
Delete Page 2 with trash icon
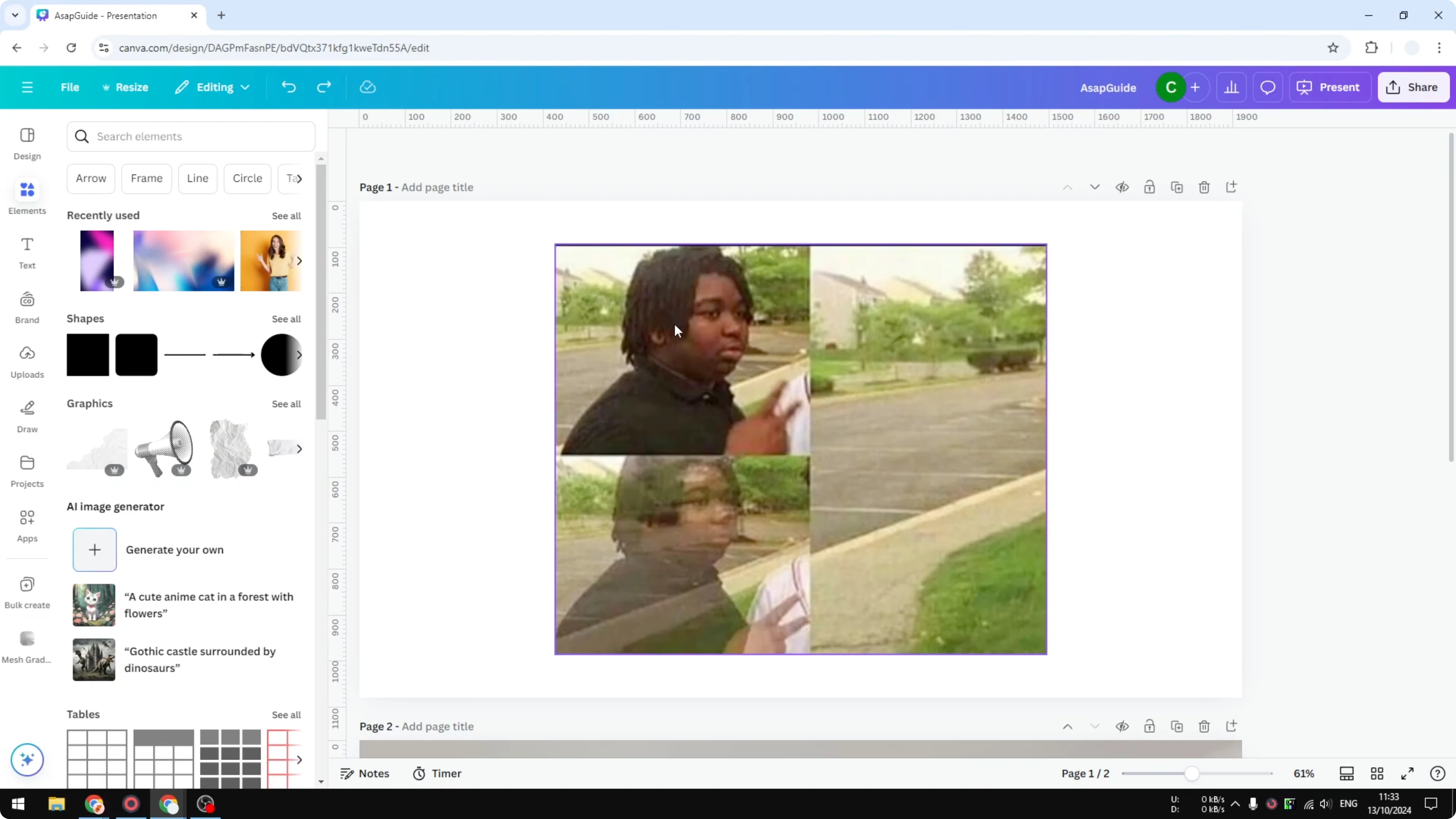tap(1204, 726)
